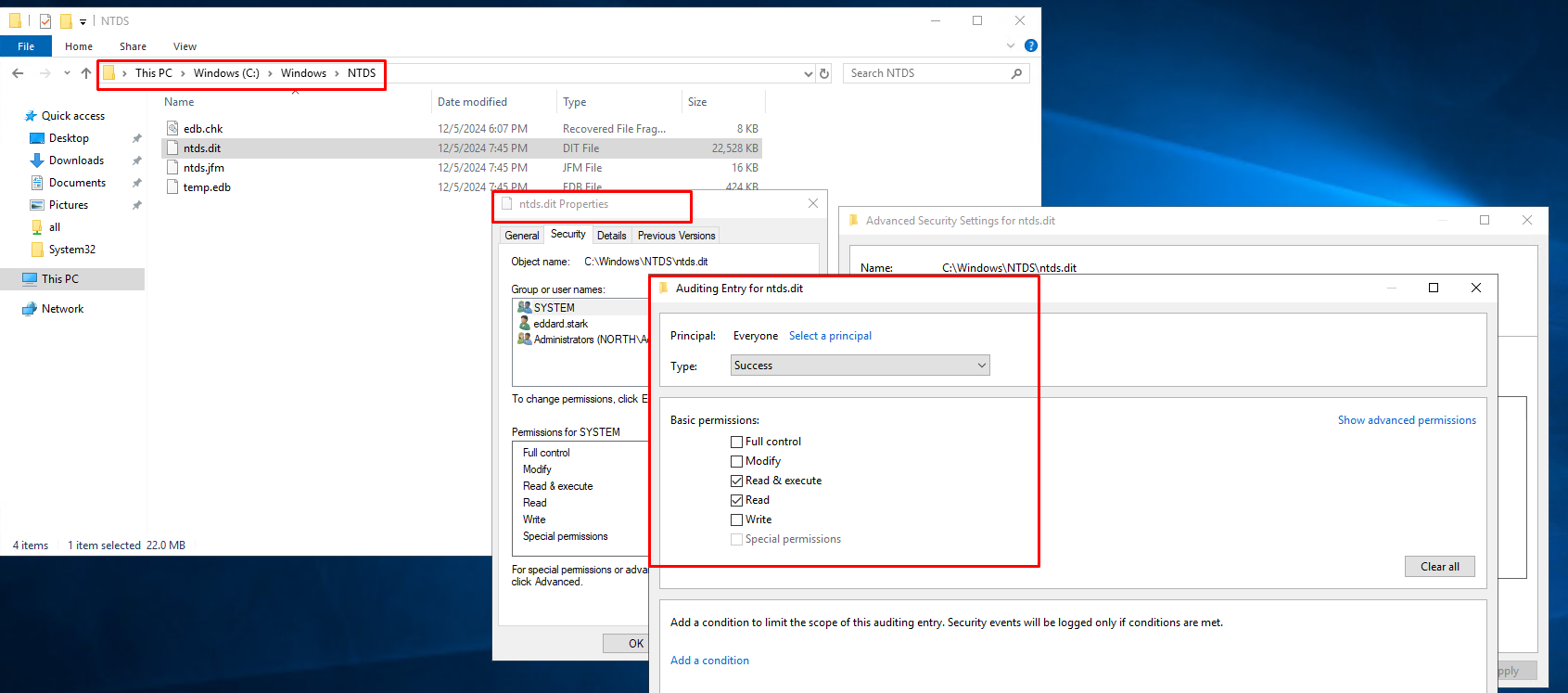Viewport: 1568px width, 693px height.
Task: Select the SYSTEM group icon in Properties
Action: [x=525, y=307]
